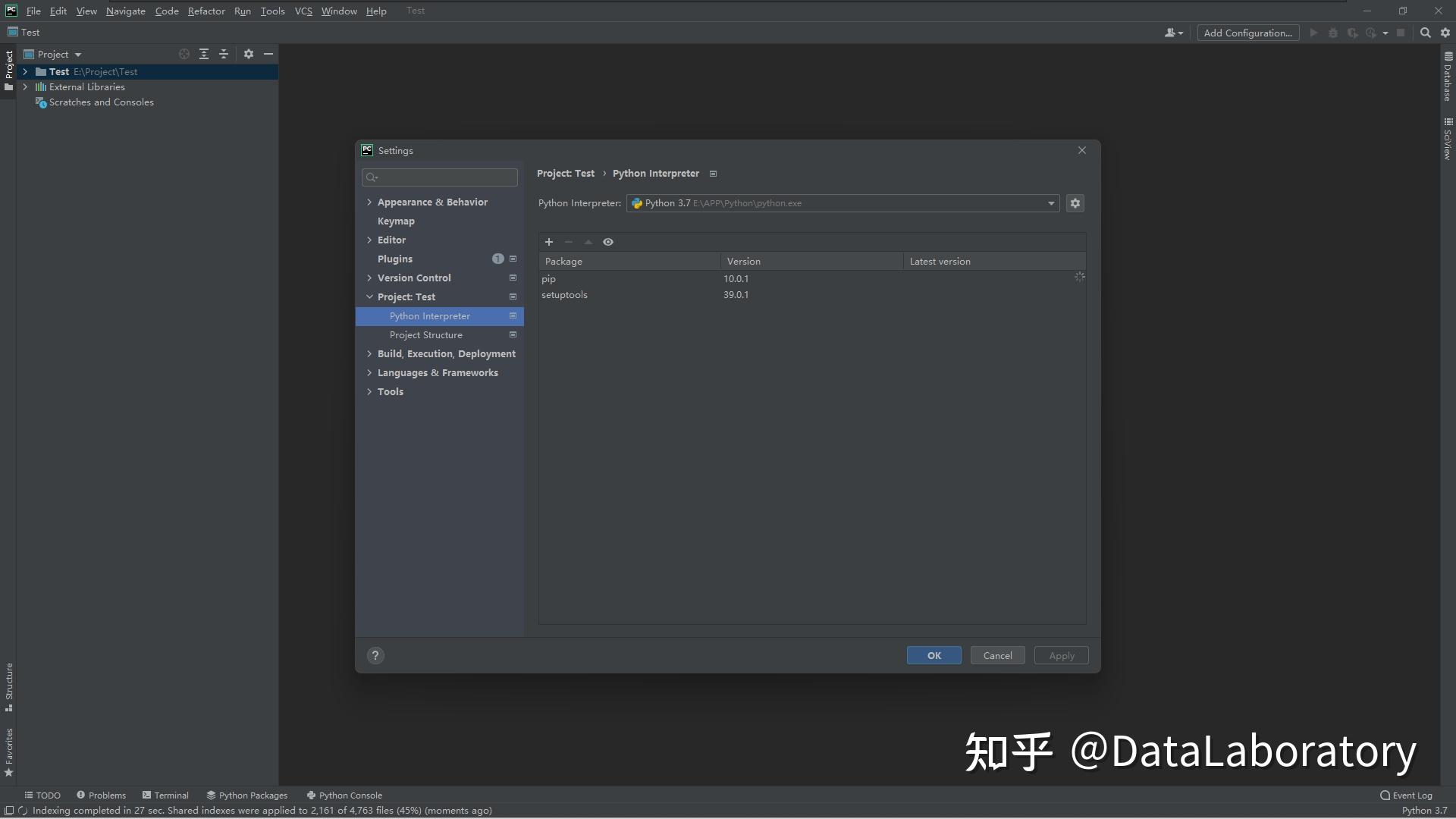Show early releases with the eye icon
Image resolution: width=1456 pixels, height=819 pixels.
[x=608, y=241]
